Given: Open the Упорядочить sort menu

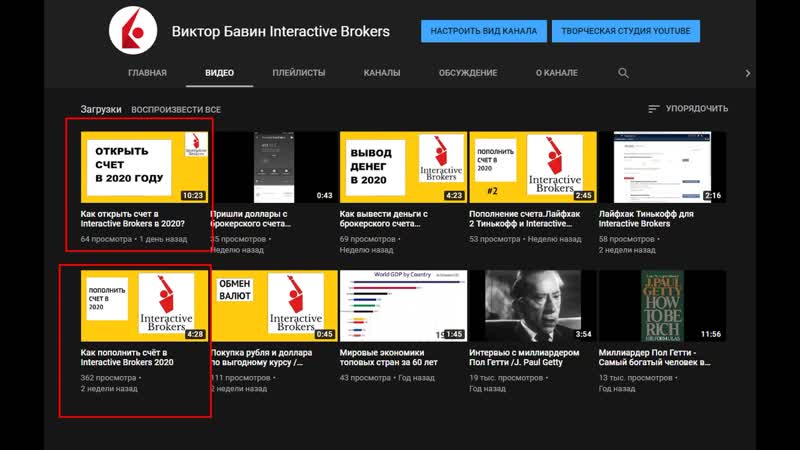Looking at the screenshot, I should (688, 109).
